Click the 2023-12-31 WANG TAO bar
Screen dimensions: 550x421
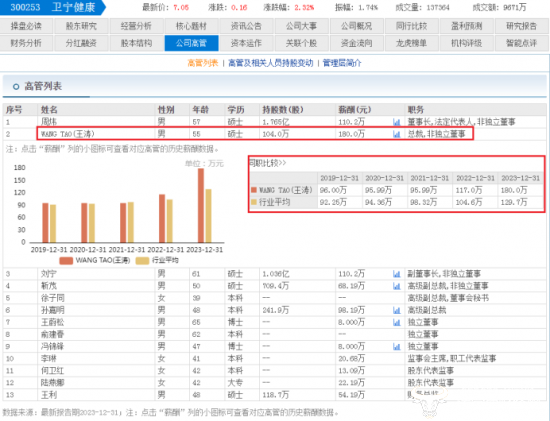click(x=201, y=206)
